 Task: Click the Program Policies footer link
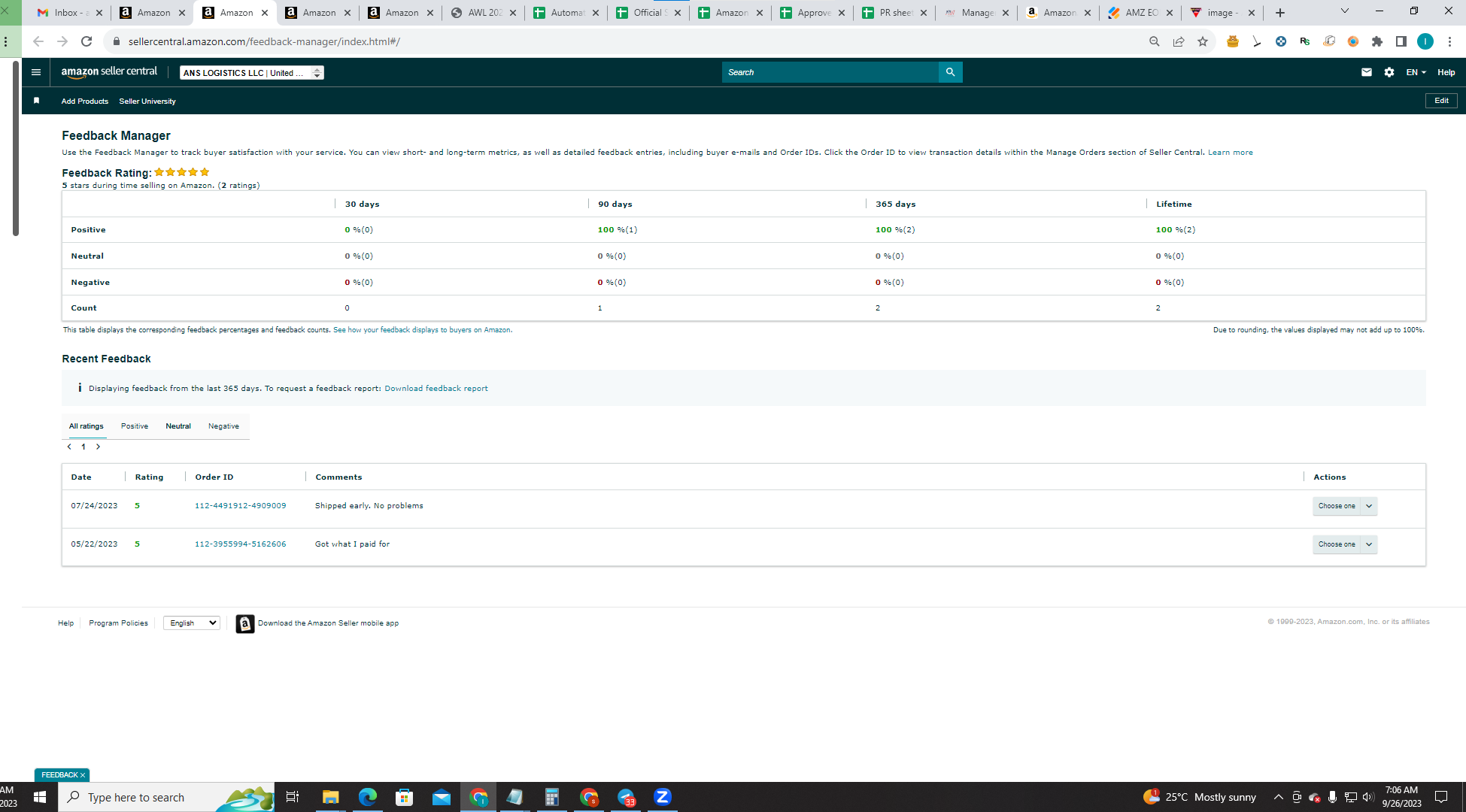119,623
